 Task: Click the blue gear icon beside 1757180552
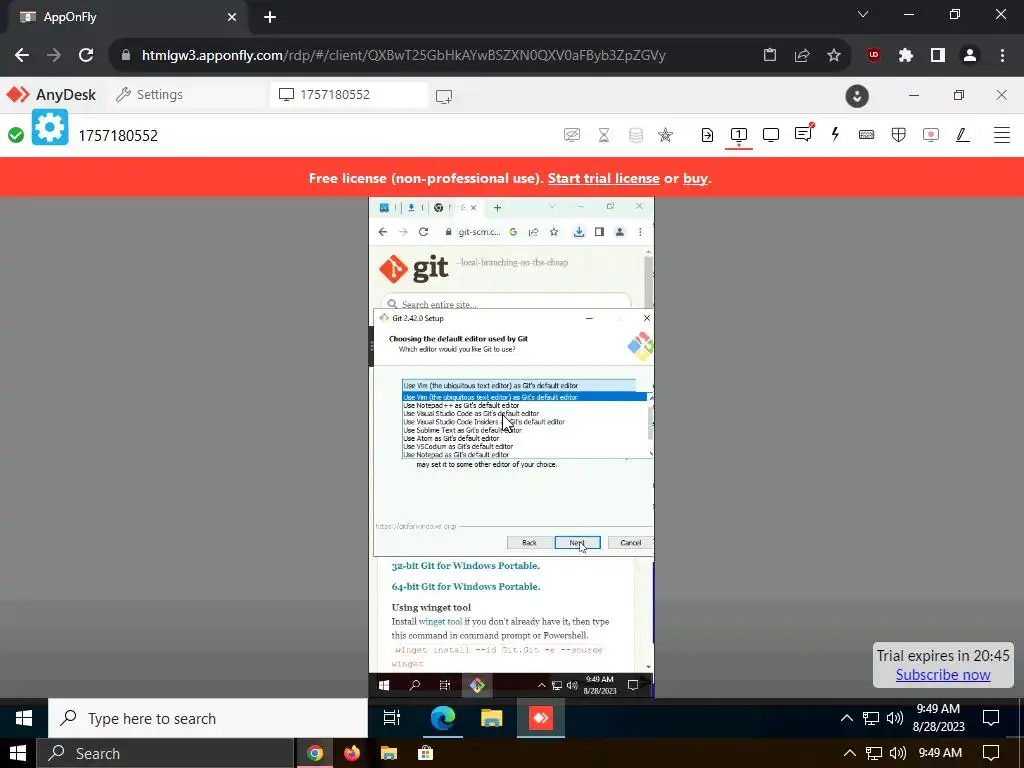tap(50, 127)
